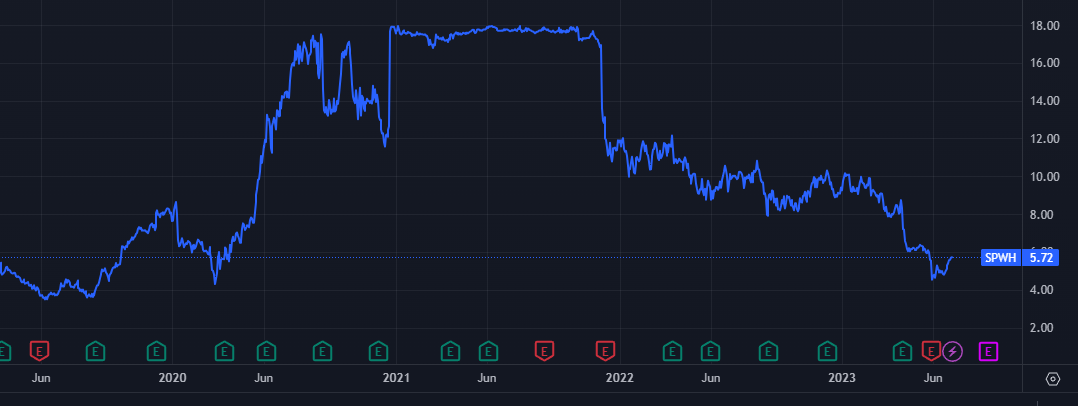
Task: Click green earnings marker above Jun 2020
Action: [266, 352]
